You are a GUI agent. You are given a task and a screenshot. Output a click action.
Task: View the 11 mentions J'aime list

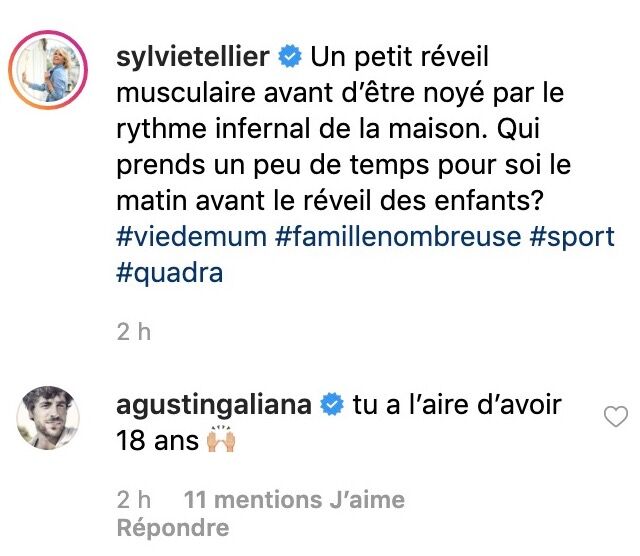(x=294, y=500)
